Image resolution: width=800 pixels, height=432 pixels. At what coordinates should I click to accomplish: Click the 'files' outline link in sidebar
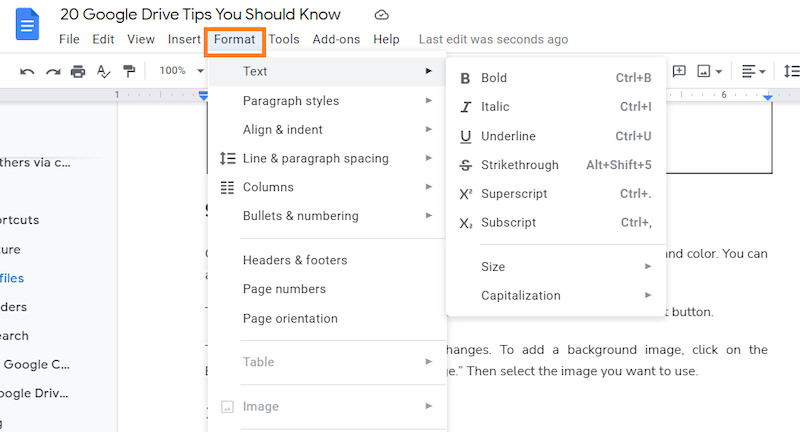coord(12,278)
